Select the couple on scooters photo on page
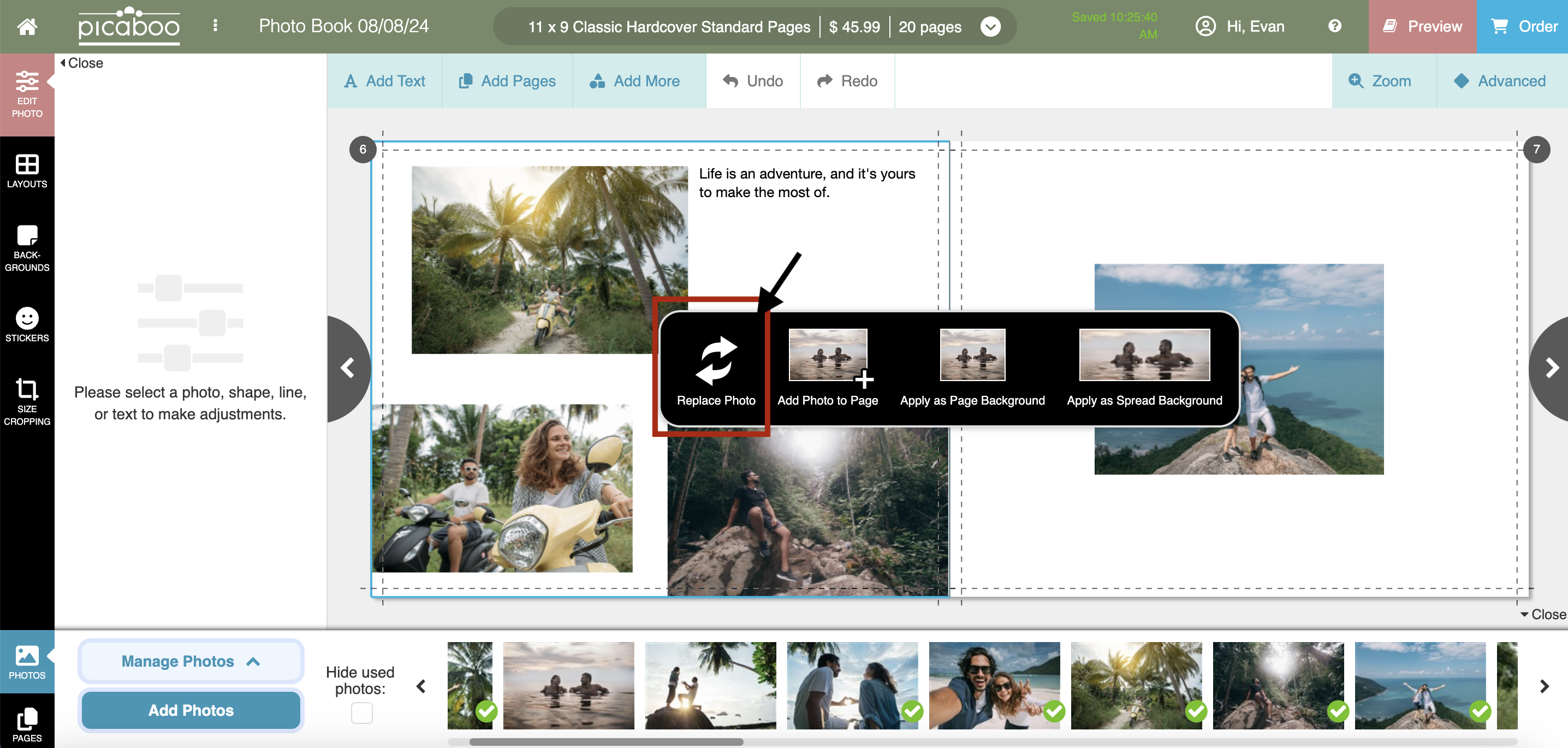This screenshot has height=748, width=1568. (503, 488)
